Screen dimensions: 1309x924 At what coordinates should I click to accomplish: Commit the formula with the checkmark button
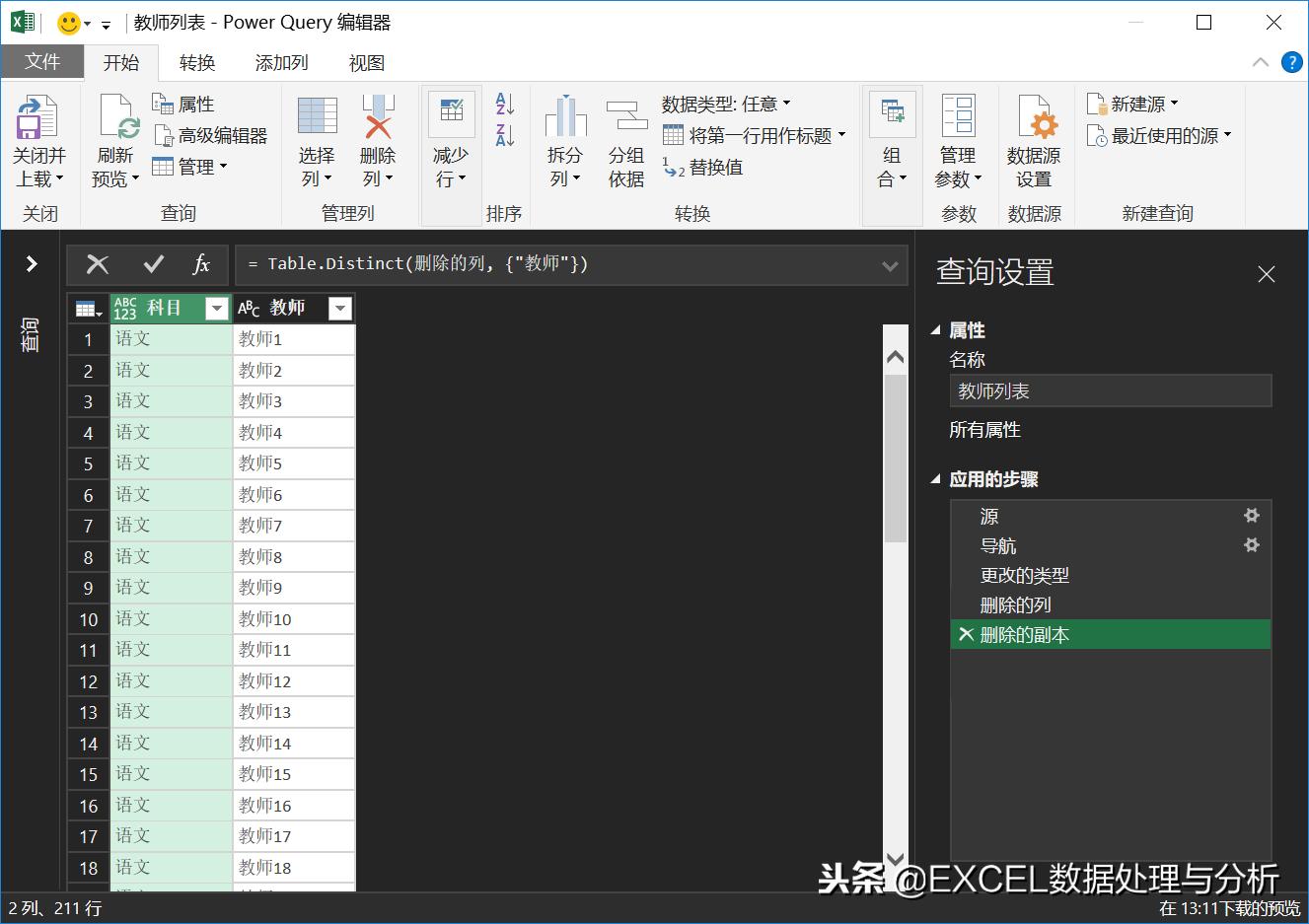[x=153, y=264]
